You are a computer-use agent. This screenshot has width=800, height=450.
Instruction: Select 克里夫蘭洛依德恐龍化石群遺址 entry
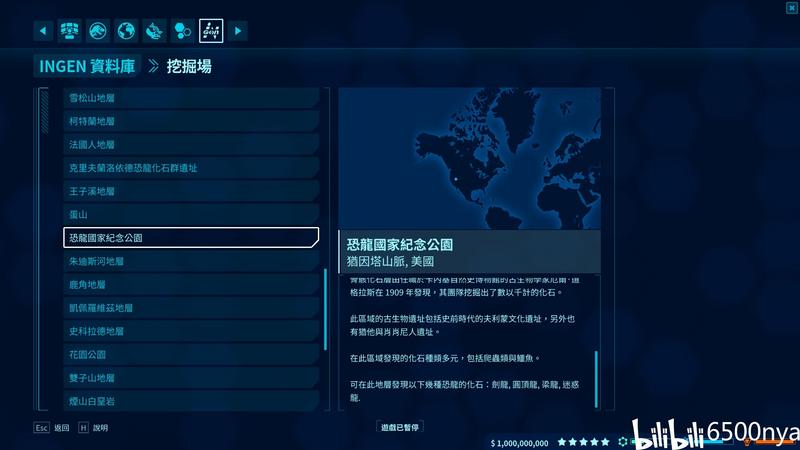(191, 168)
